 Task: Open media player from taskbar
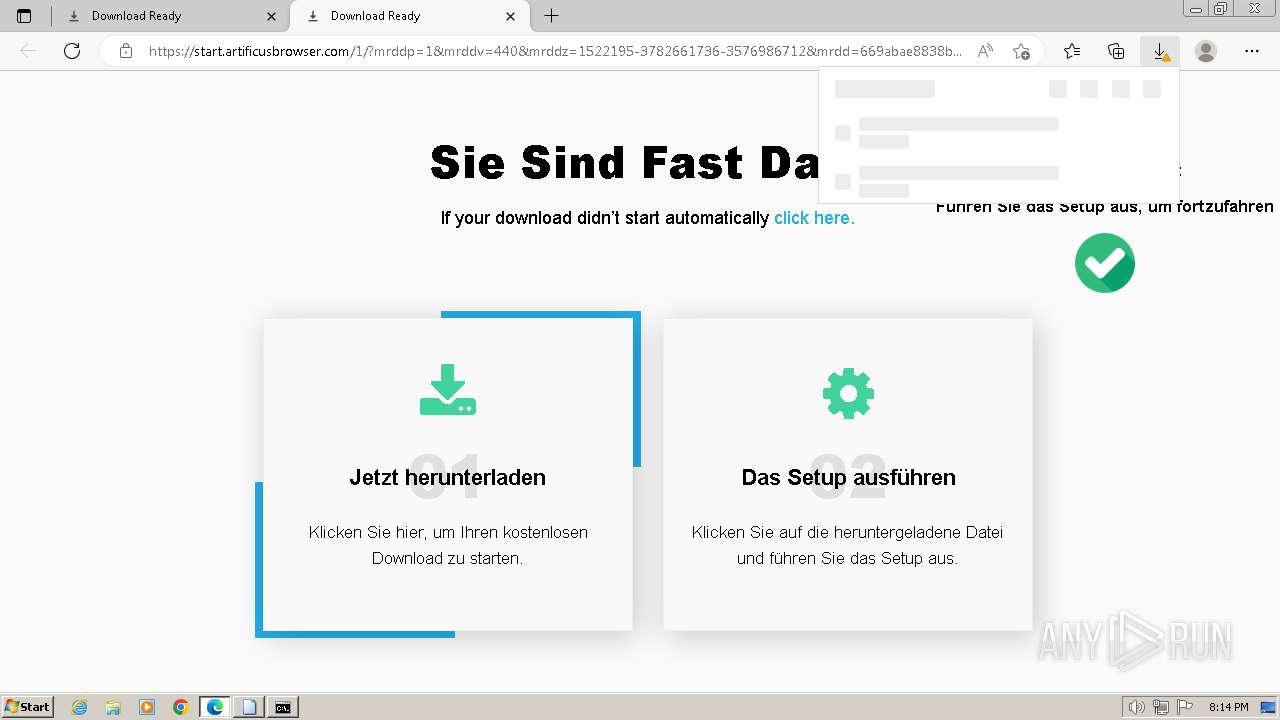coord(147,707)
